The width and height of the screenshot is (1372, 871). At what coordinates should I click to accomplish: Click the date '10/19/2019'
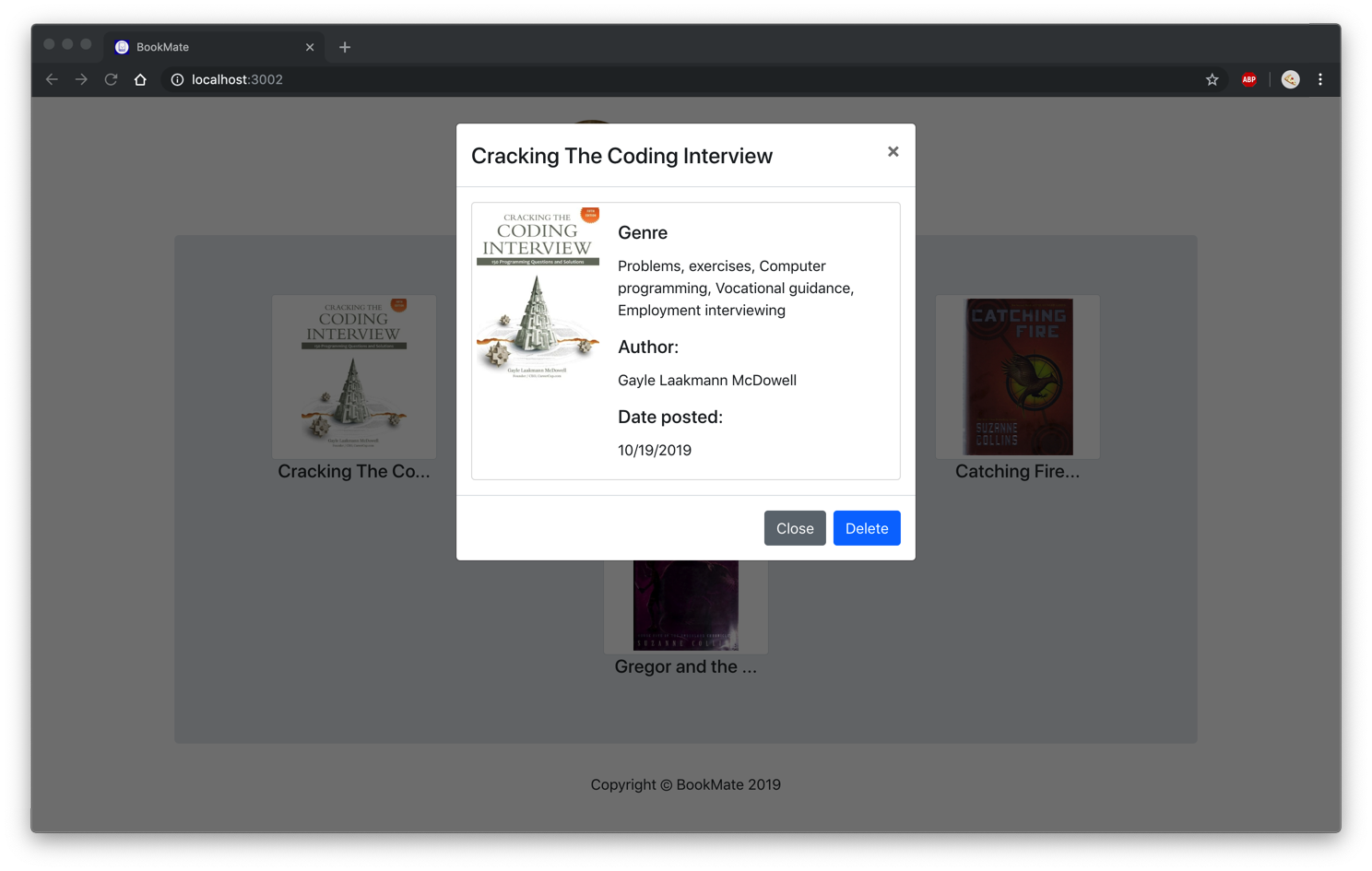(655, 450)
